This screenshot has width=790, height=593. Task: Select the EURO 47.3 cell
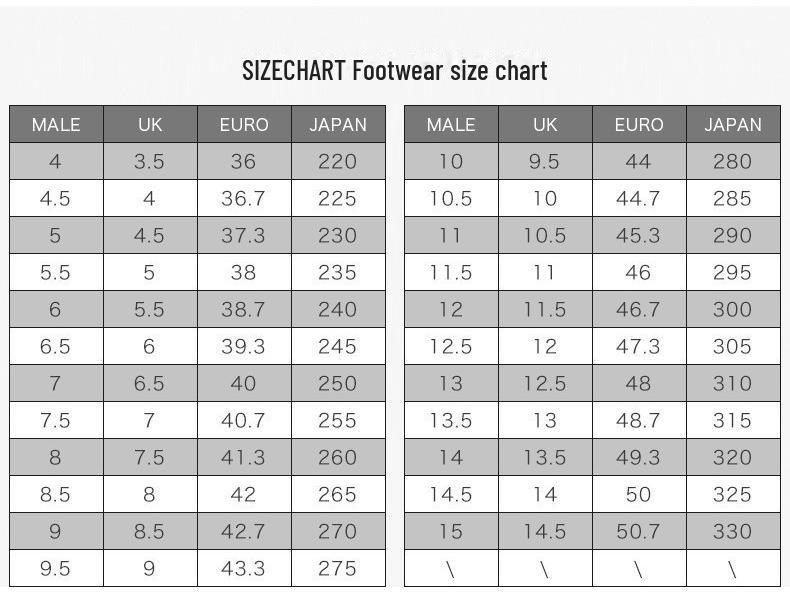tap(638, 347)
